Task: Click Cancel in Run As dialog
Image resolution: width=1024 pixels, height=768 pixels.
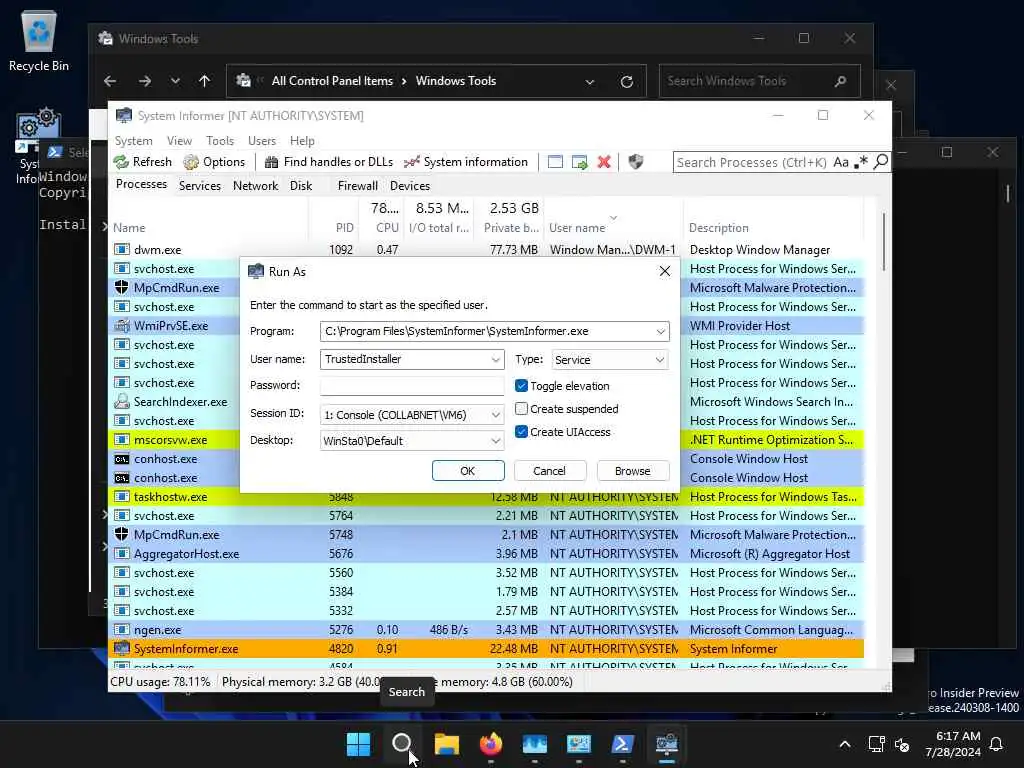Action: [x=549, y=471]
